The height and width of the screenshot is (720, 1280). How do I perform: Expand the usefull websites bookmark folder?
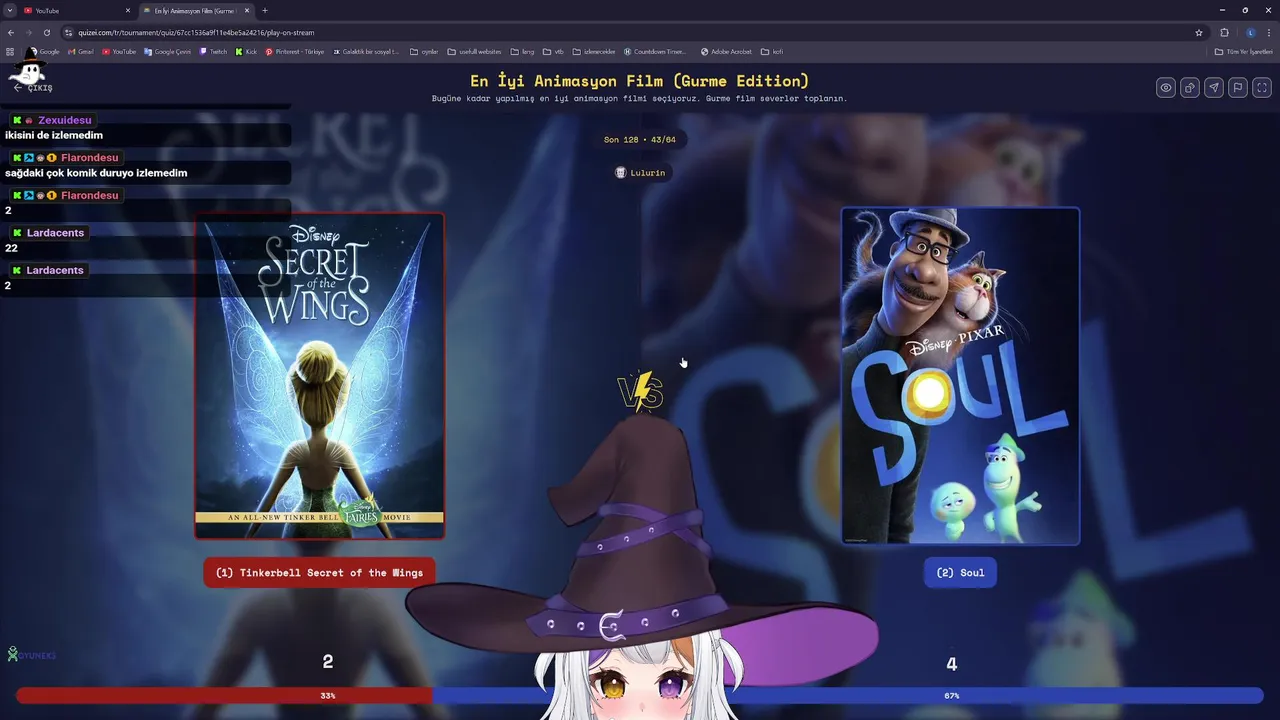(x=474, y=51)
